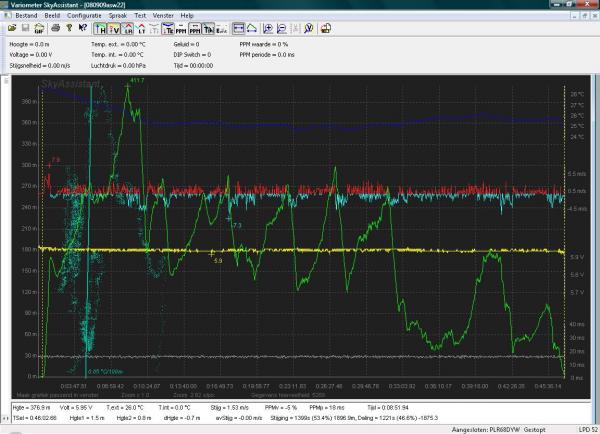This screenshot has width=600, height=434.
Task: Minimize the inner document window
Action: (x=575, y=16)
